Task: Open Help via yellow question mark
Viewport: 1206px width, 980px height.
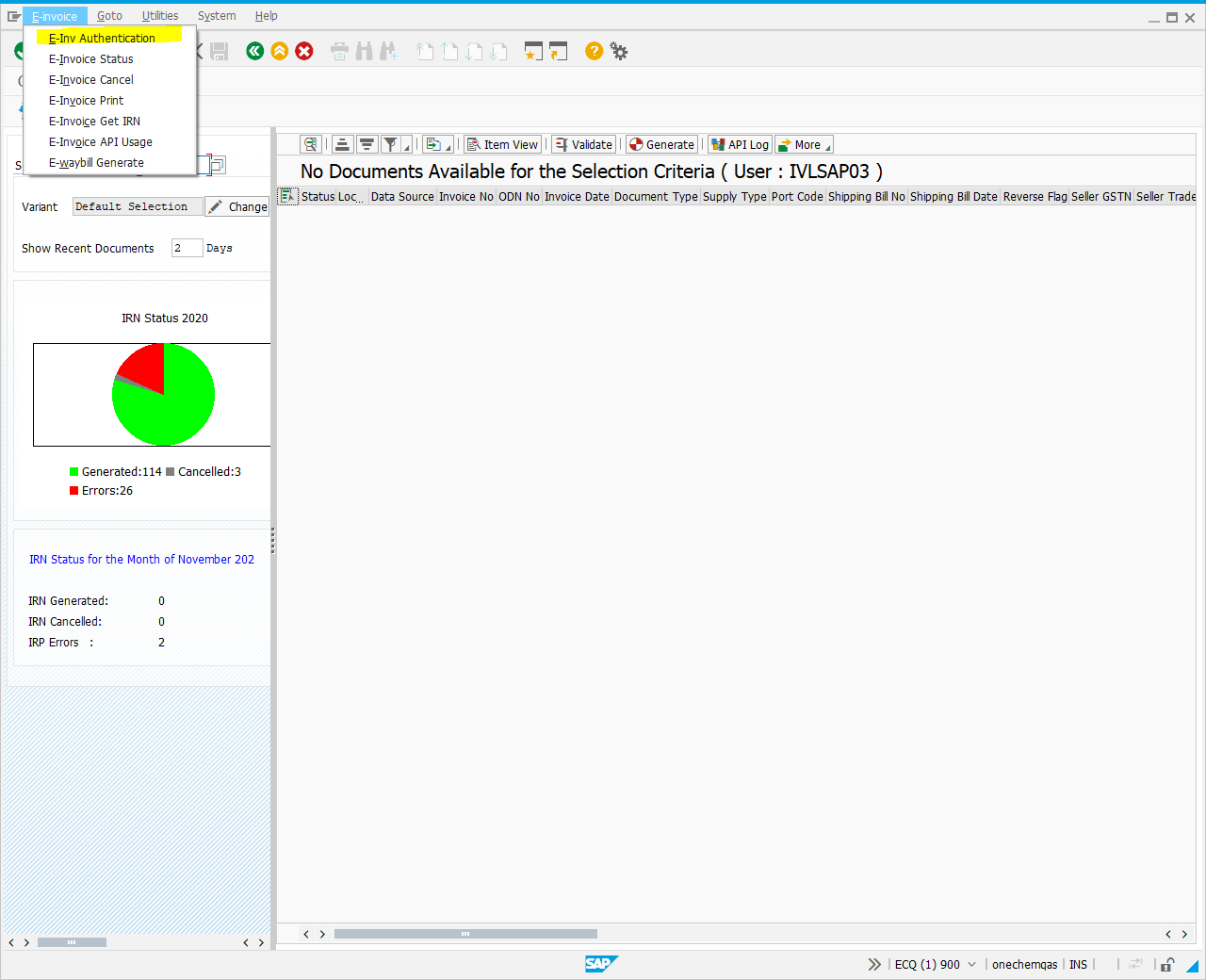Action: coord(594,51)
